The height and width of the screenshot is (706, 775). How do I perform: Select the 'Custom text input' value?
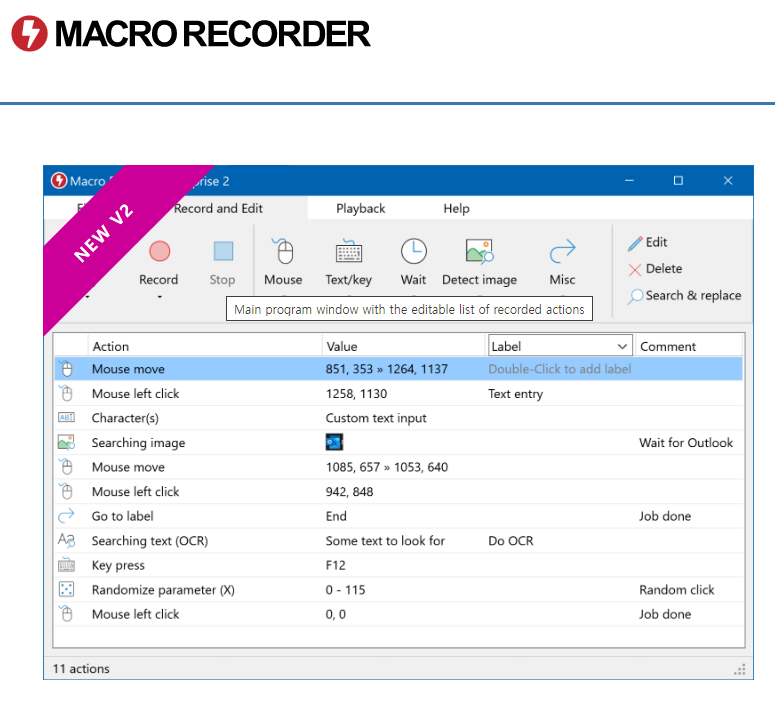376,418
